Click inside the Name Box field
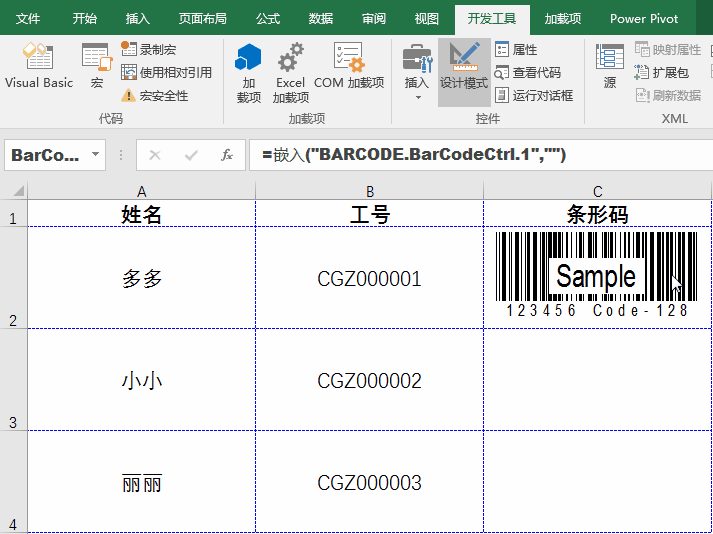This screenshot has height=534, width=713. (x=45, y=155)
